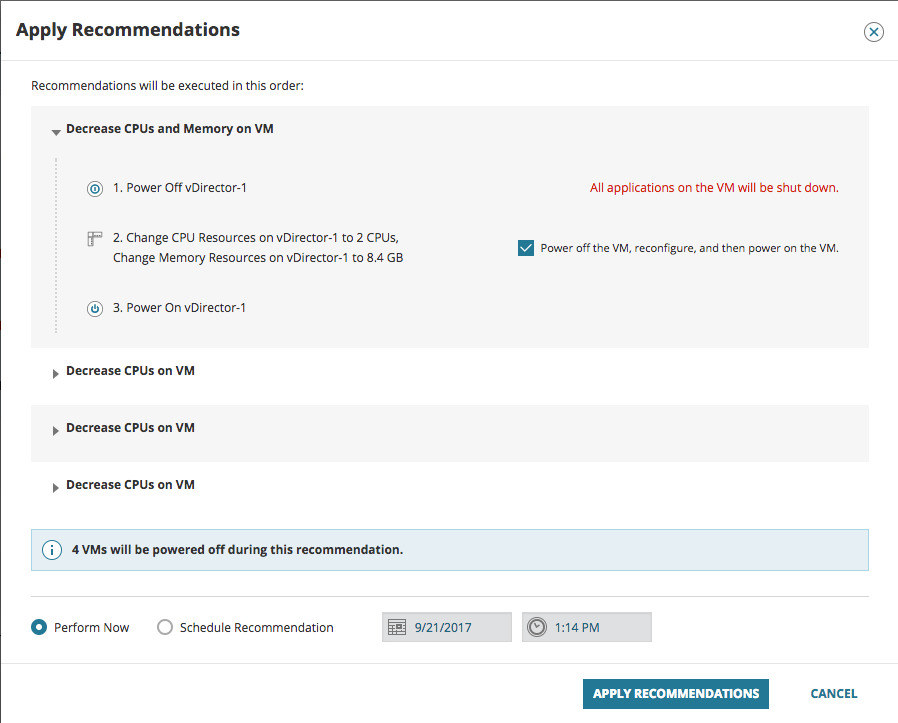The width and height of the screenshot is (898, 723).
Task: Click the Power On step icon
Action: [x=95, y=308]
